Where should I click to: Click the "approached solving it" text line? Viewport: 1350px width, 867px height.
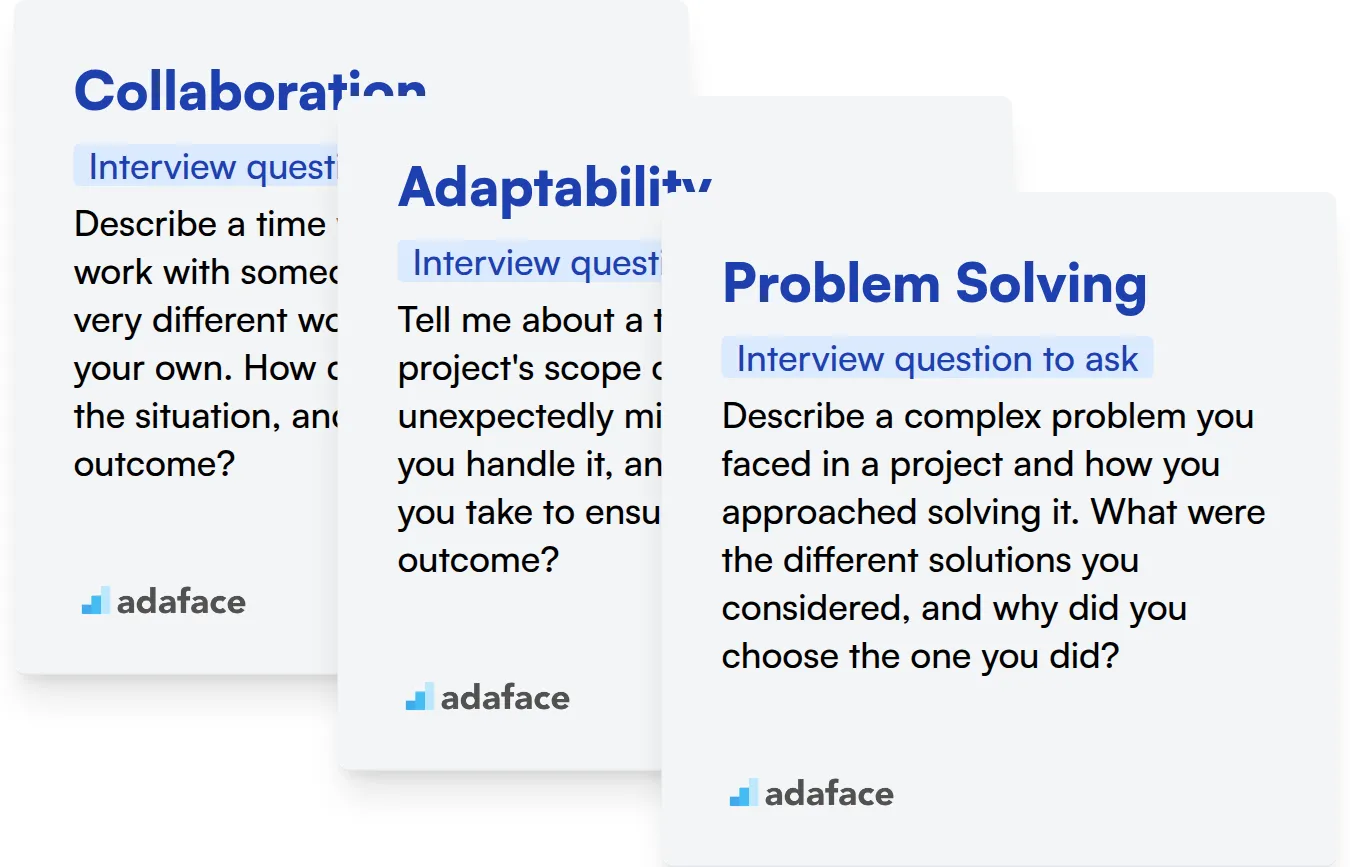point(993,512)
